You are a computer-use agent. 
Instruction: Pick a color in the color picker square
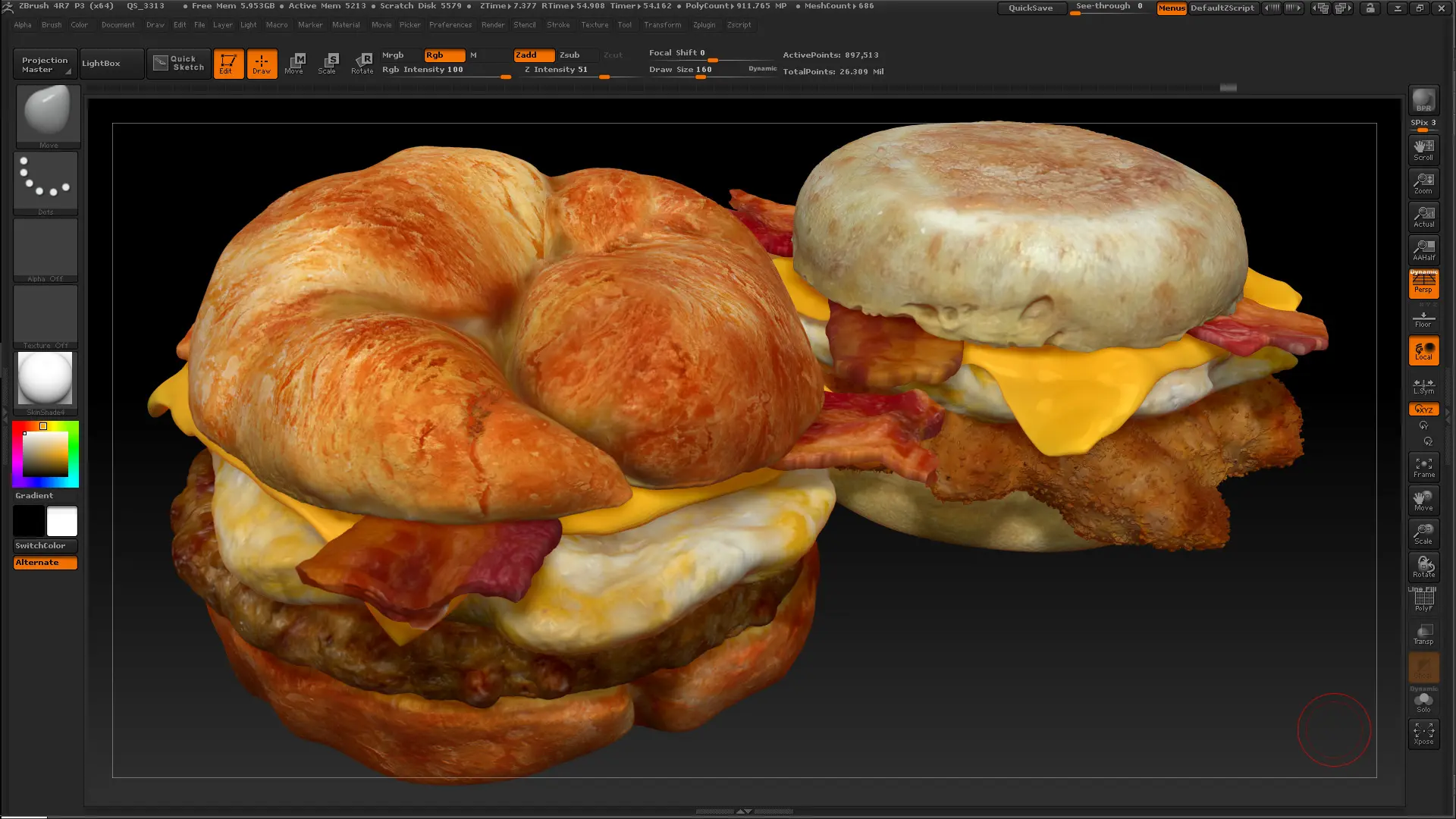(45, 453)
